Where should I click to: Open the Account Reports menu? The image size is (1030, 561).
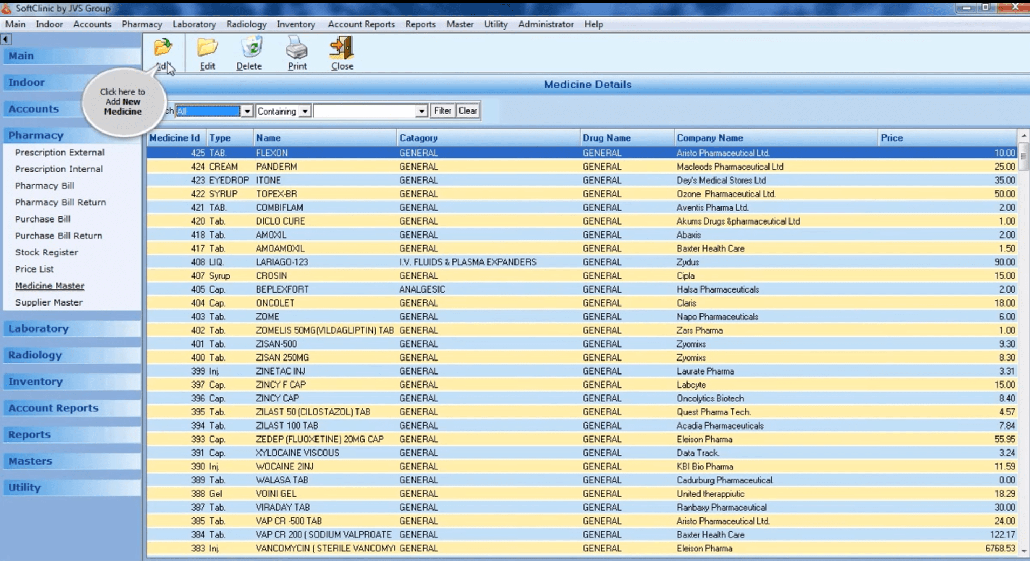pos(361,24)
